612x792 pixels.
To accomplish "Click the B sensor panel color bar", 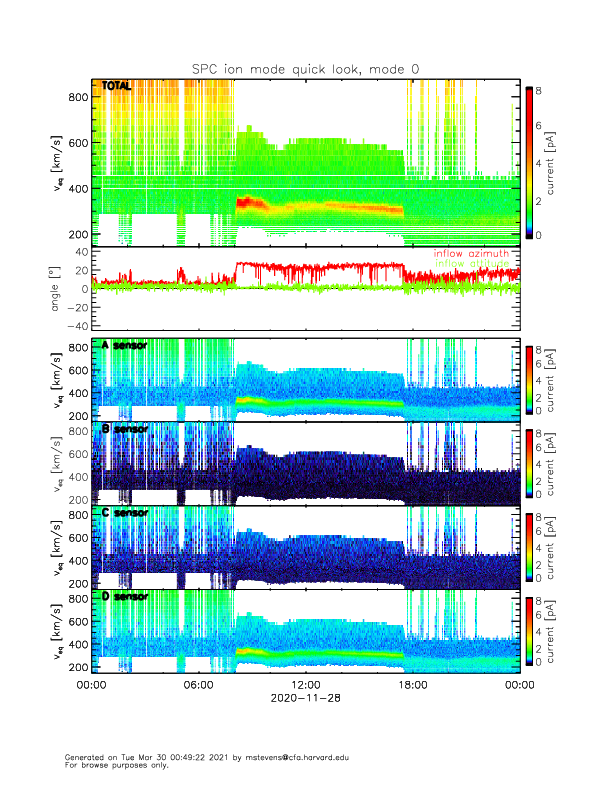I will coord(530,463).
